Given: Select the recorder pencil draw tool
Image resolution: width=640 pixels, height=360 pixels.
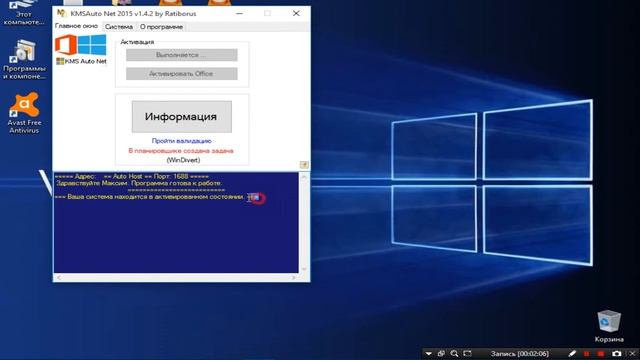Looking at the screenshot, I should pyautogui.click(x=572, y=353).
